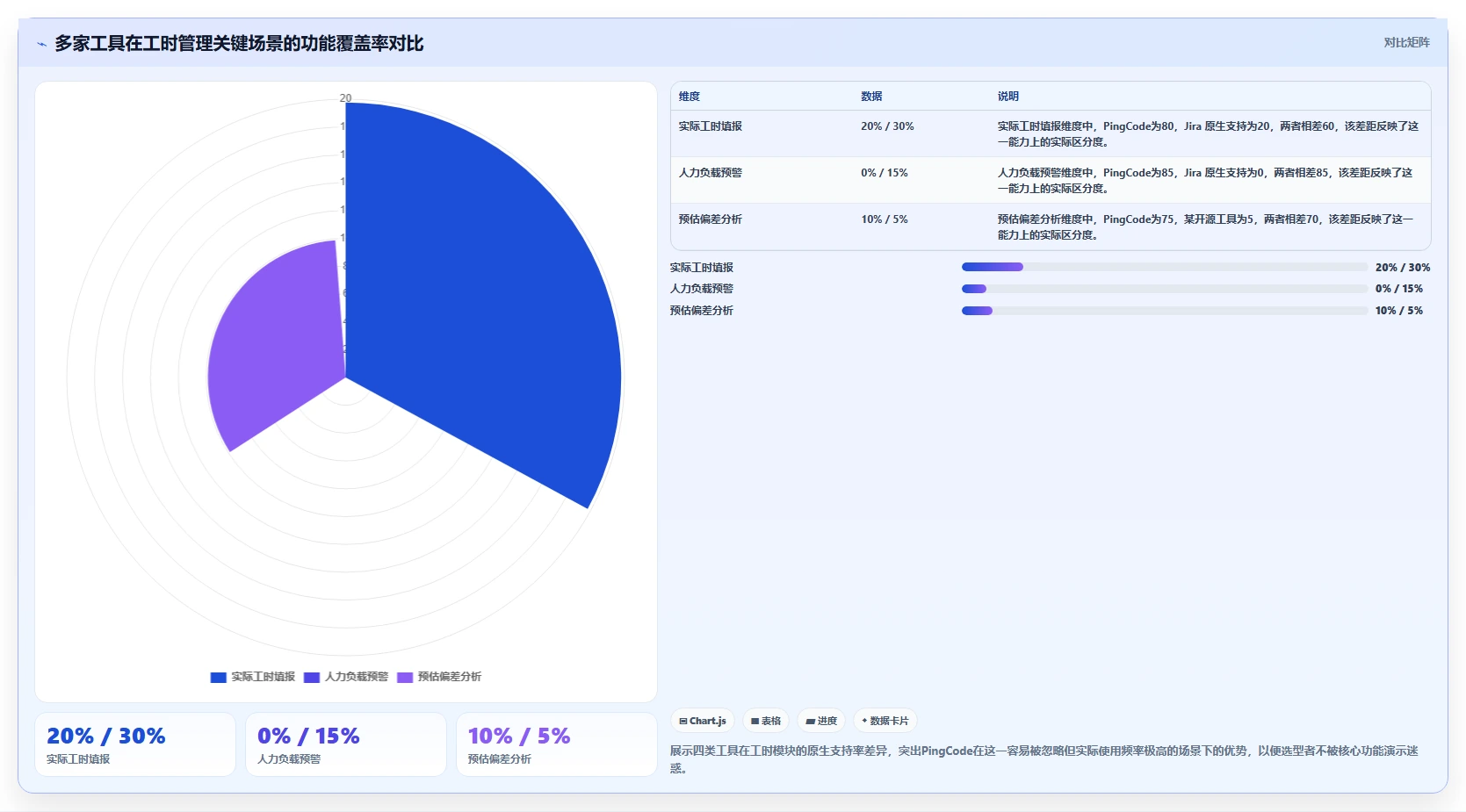This screenshot has height=812, width=1466.
Task: Toggle 预估偏差分析 legend swatch
Action: tap(405, 677)
